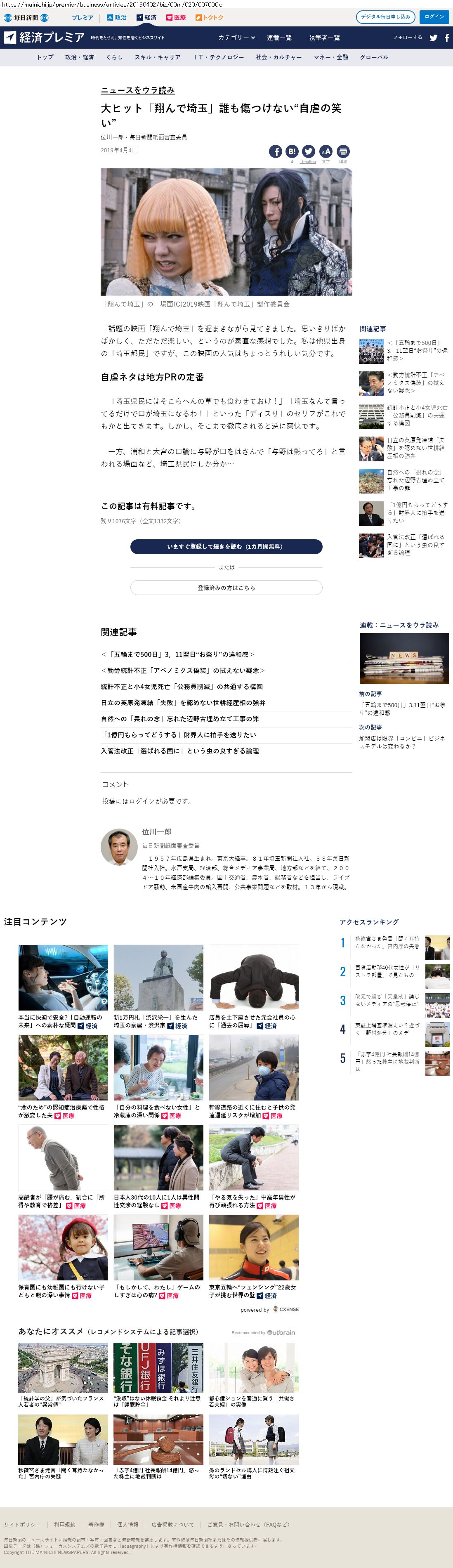Share the article on Twitter
The image size is (453, 1568).
pyautogui.click(x=309, y=151)
